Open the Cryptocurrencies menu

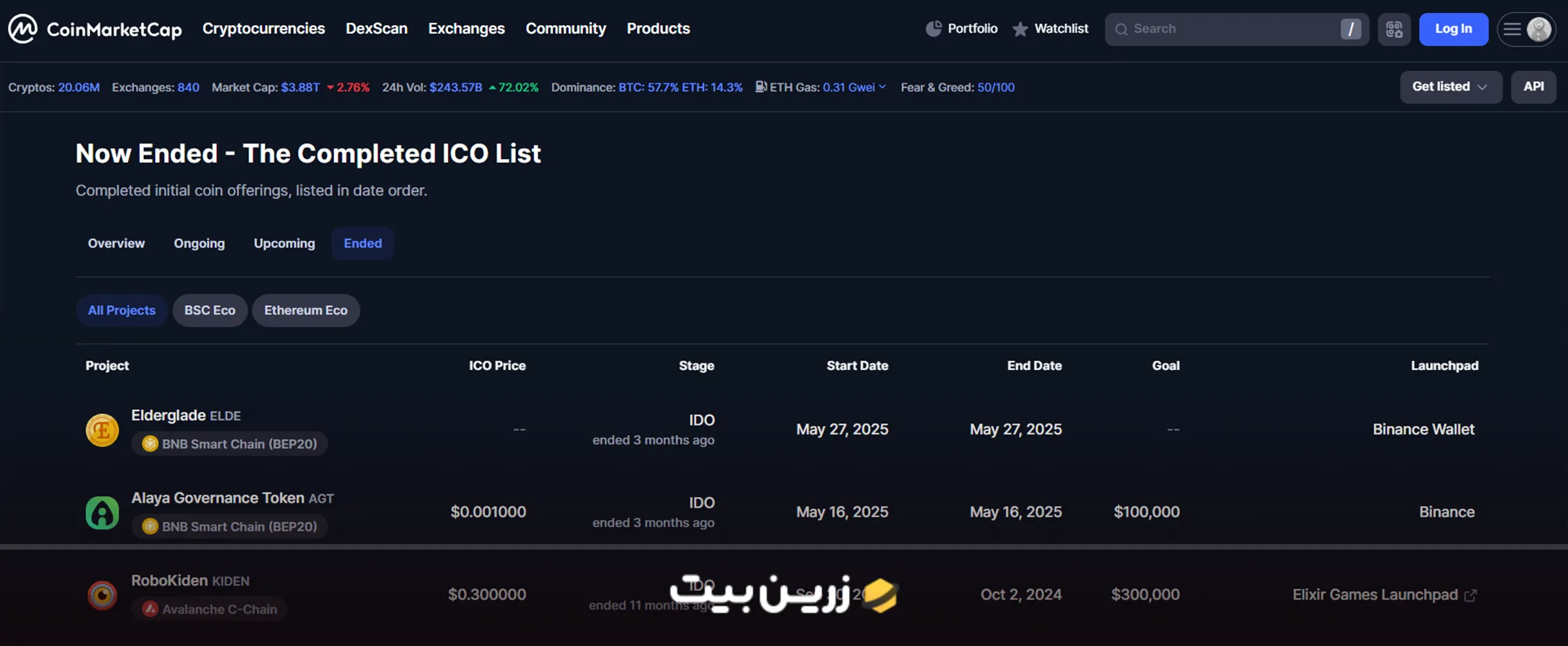click(264, 28)
